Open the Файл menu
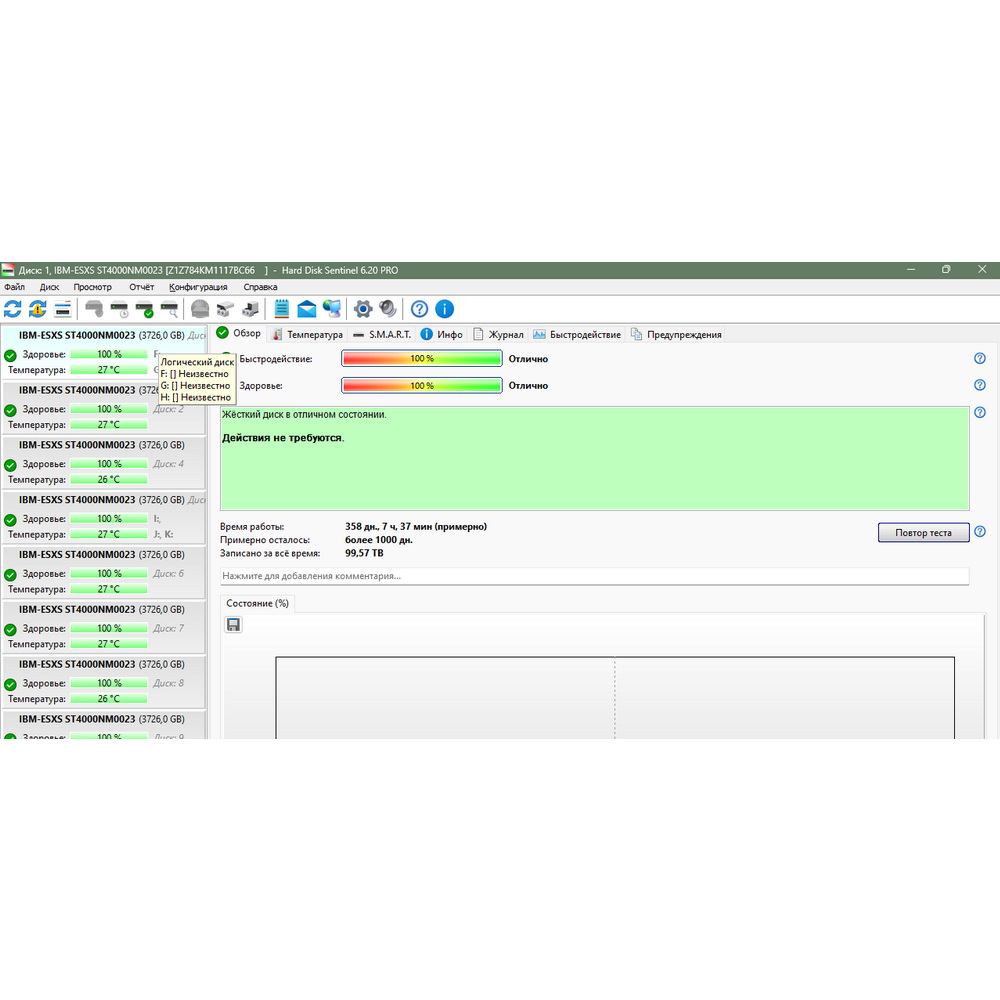Screen dimensions: 1000x1000 [15, 287]
